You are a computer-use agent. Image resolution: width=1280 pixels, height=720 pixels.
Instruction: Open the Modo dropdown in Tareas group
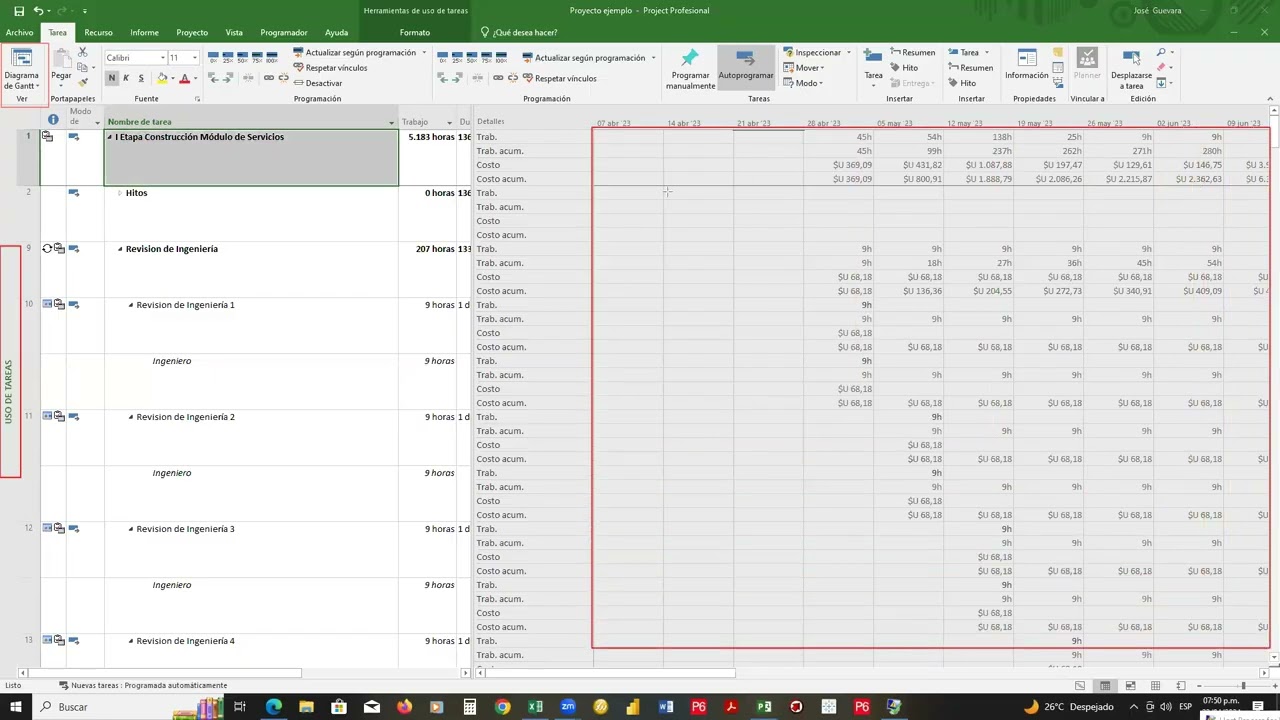(x=803, y=83)
